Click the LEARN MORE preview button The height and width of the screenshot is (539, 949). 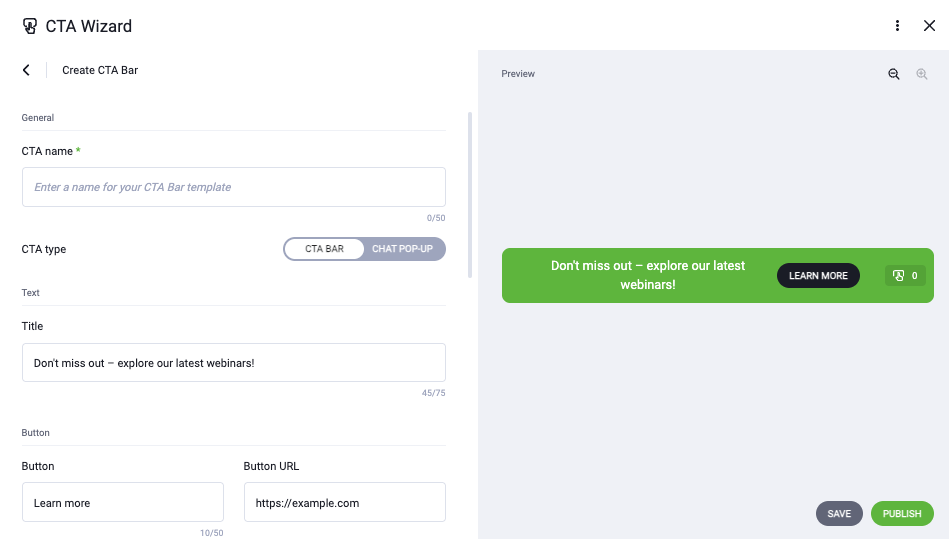pos(818,275)
